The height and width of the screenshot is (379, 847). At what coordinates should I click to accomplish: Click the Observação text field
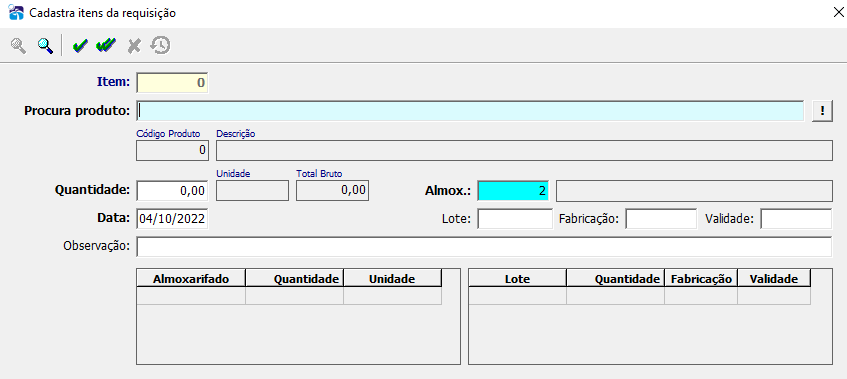point(484,247)
